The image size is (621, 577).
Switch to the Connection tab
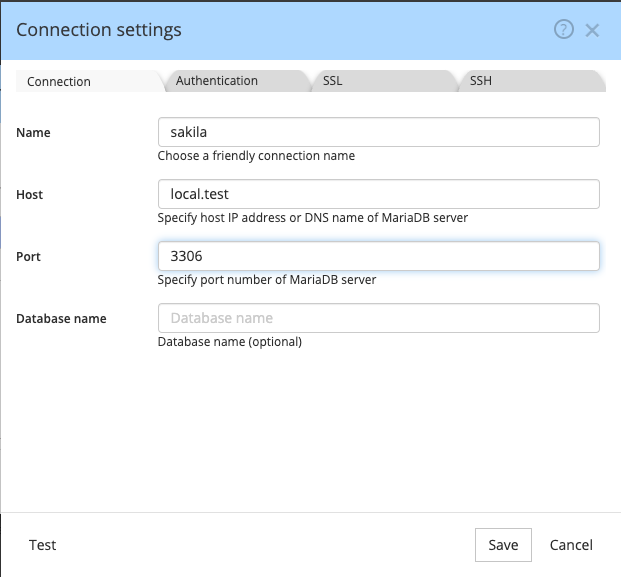coord(90,81)
